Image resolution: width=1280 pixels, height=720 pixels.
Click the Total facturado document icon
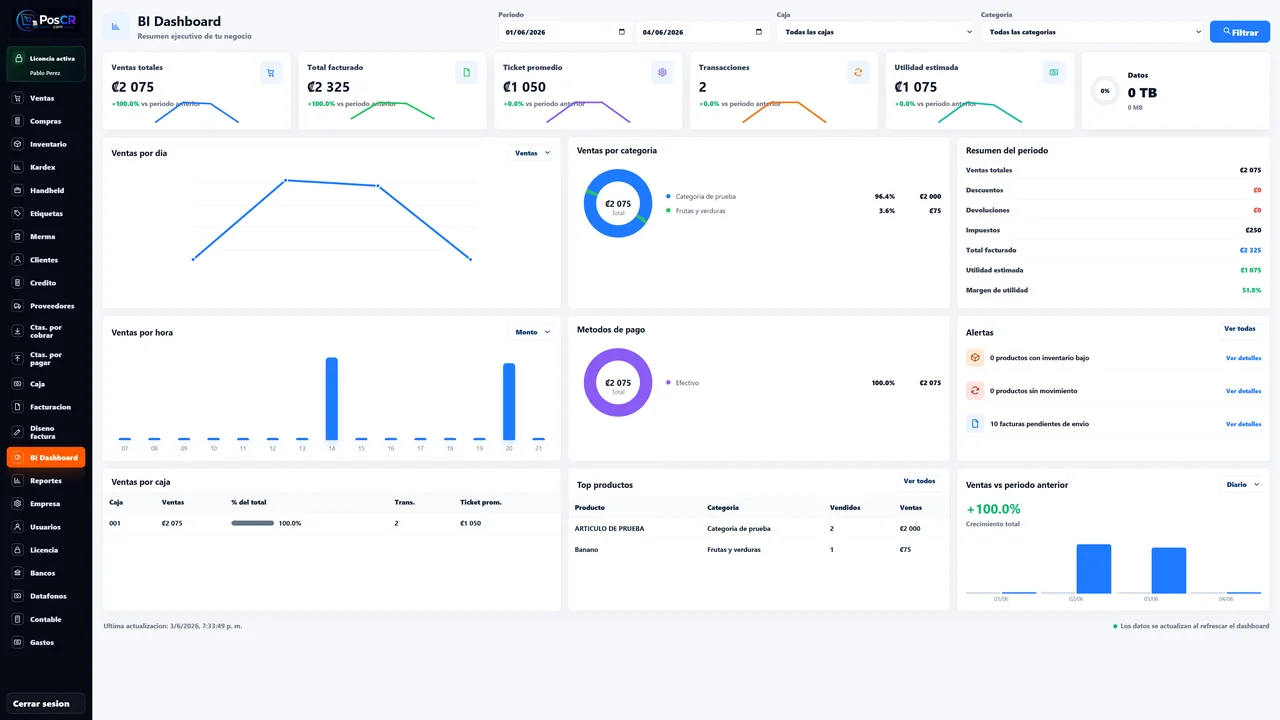(x=466, y=72)
